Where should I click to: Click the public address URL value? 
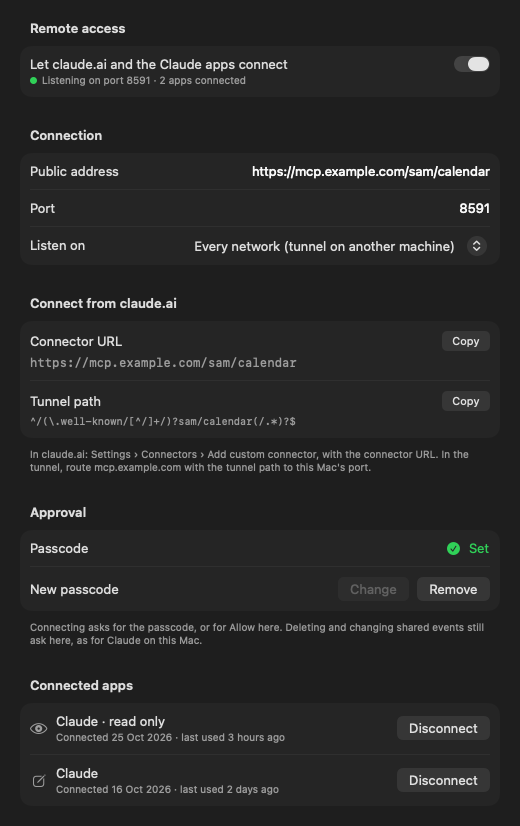(371, 172)
